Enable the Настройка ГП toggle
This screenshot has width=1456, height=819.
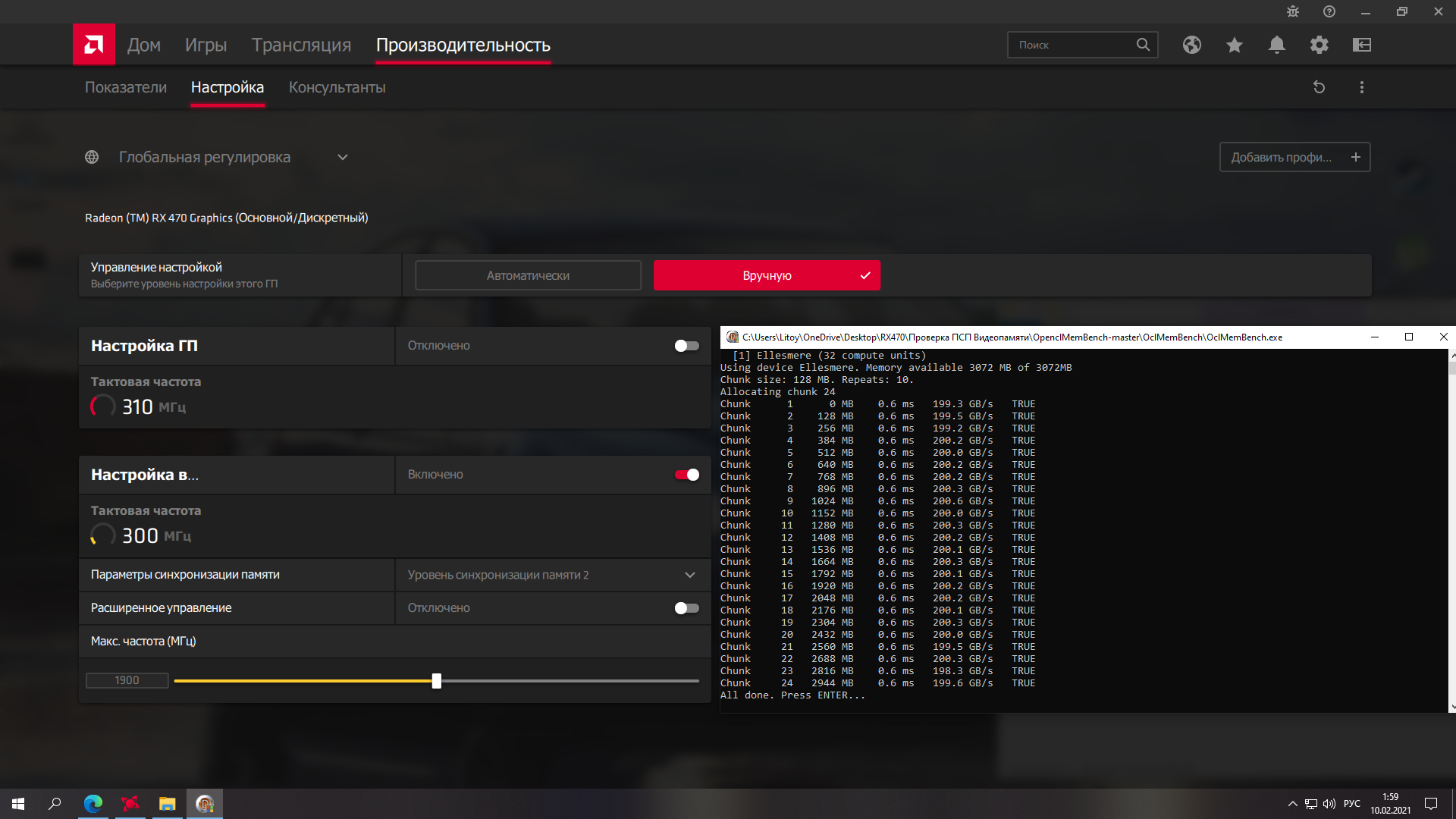click(x=686, y=346)
